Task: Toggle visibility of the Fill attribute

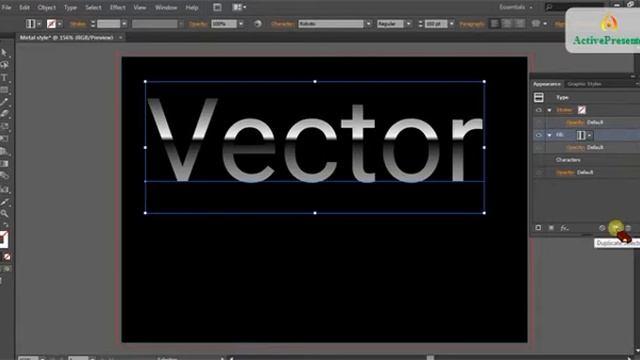Action: coord(539,135)
